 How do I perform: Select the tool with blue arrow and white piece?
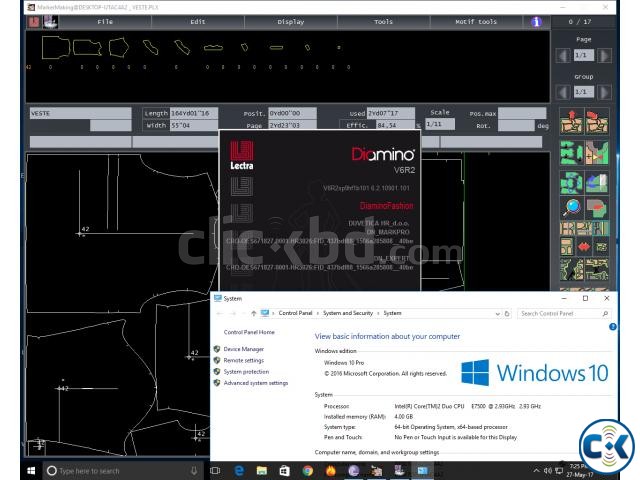pos(597,182)
